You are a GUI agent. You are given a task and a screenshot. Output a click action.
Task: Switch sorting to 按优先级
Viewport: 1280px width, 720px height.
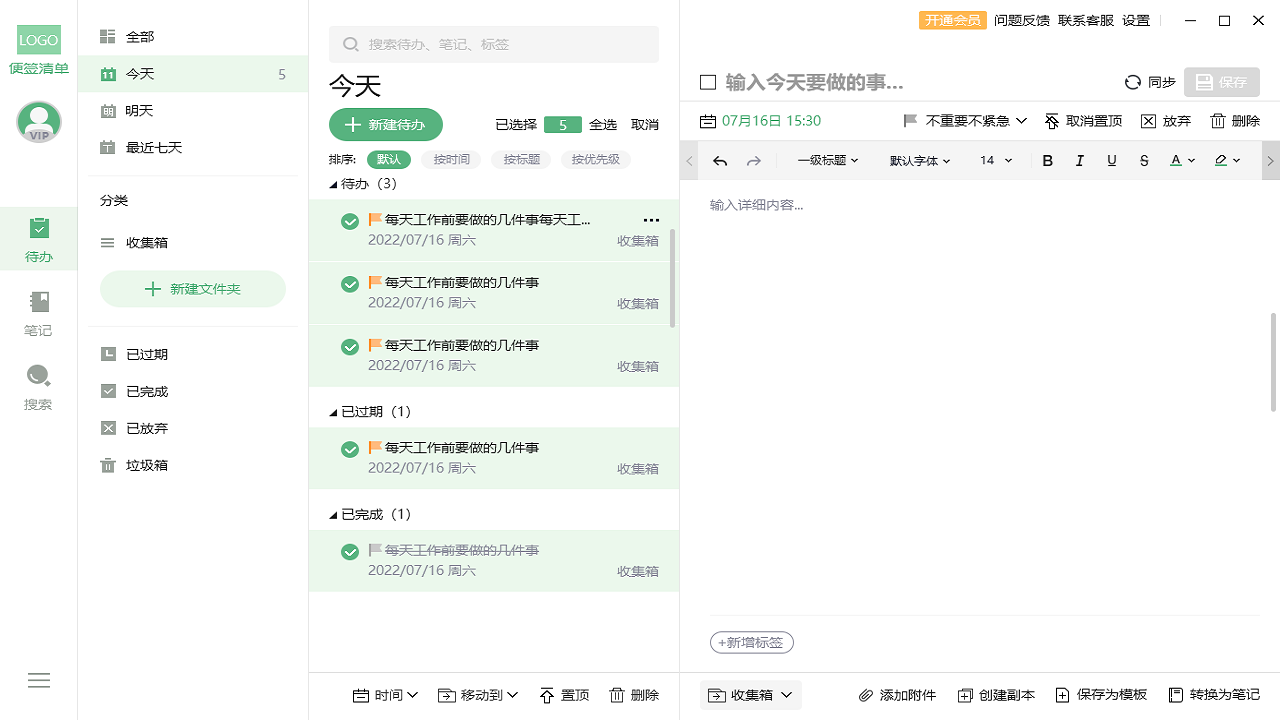(x=595, y=159)
